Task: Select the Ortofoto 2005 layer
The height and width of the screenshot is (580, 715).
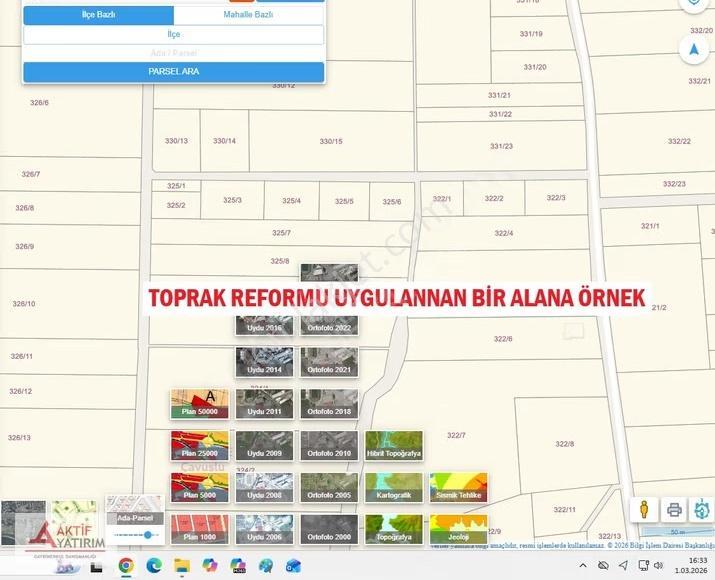Action: coord(329,488)
